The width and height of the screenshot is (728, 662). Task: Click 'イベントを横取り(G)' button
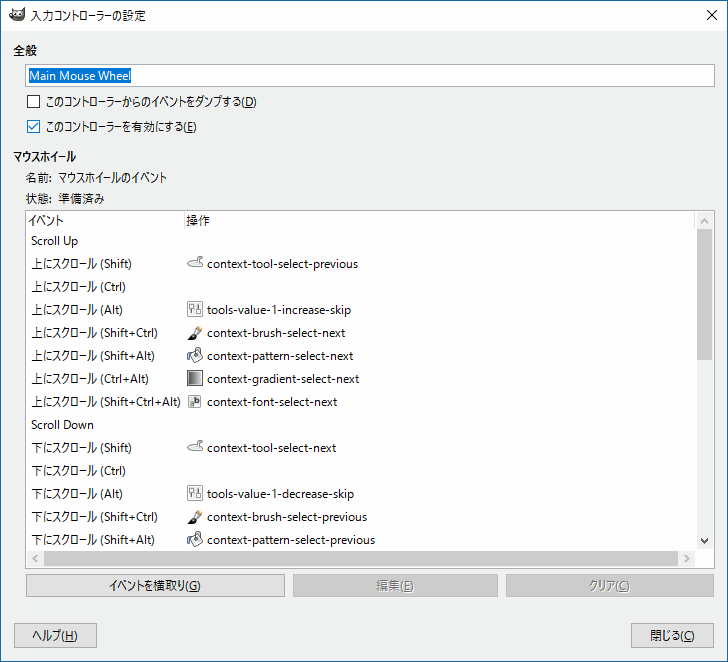tap(155, 585)
